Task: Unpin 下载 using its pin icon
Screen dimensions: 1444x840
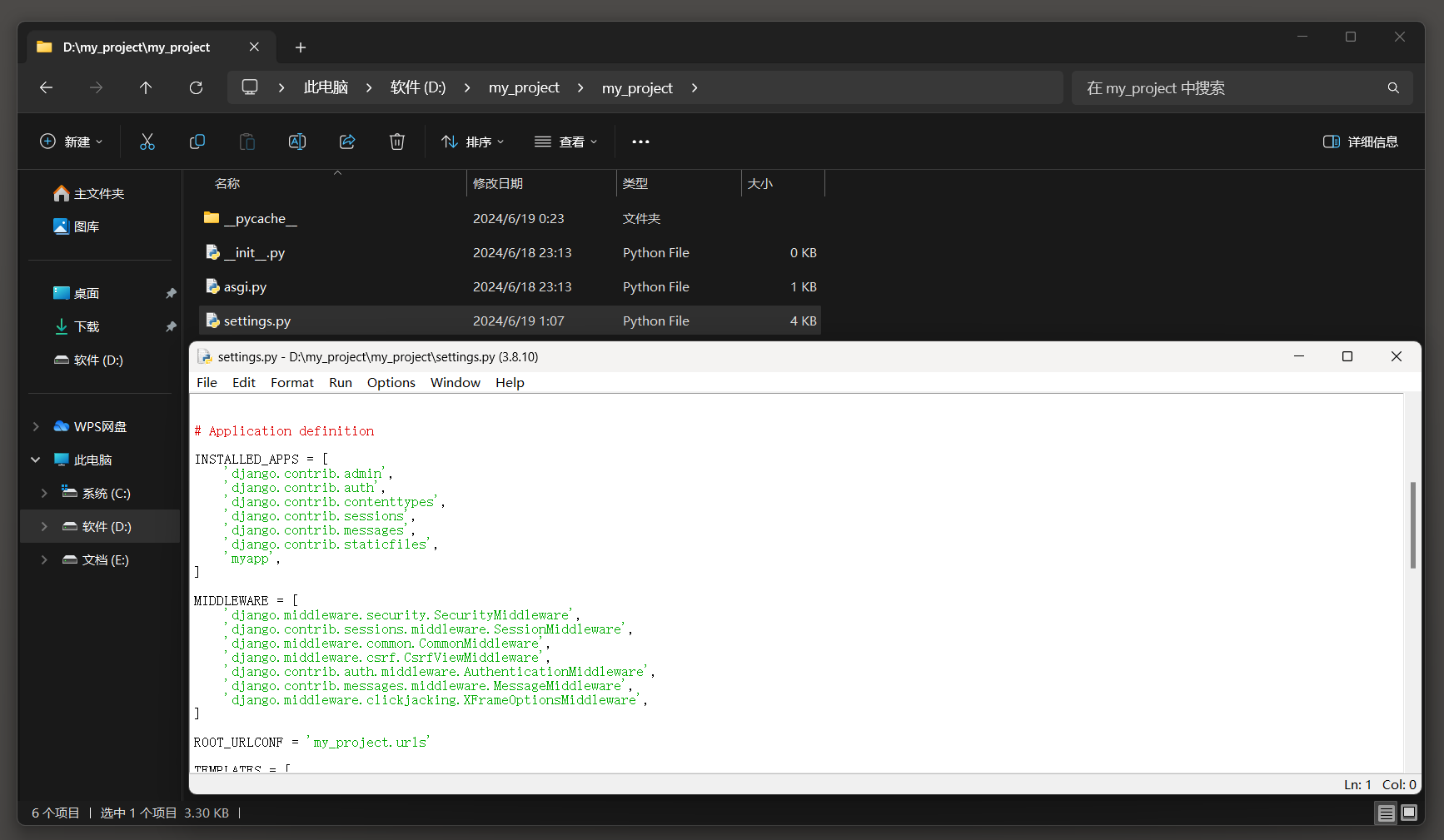Action: click(172, 326)
